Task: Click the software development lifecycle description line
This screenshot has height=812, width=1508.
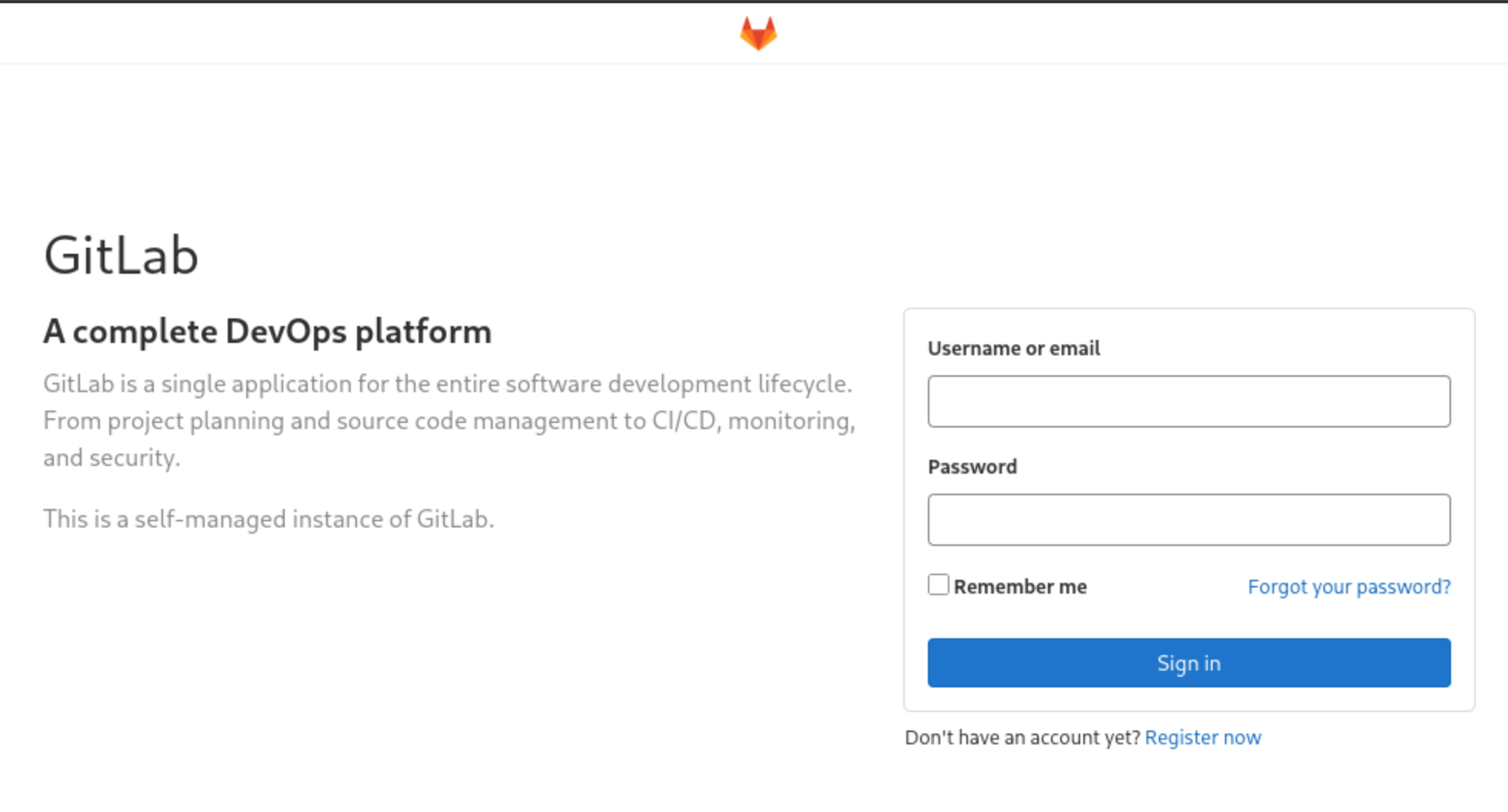Action: [447, 384]
